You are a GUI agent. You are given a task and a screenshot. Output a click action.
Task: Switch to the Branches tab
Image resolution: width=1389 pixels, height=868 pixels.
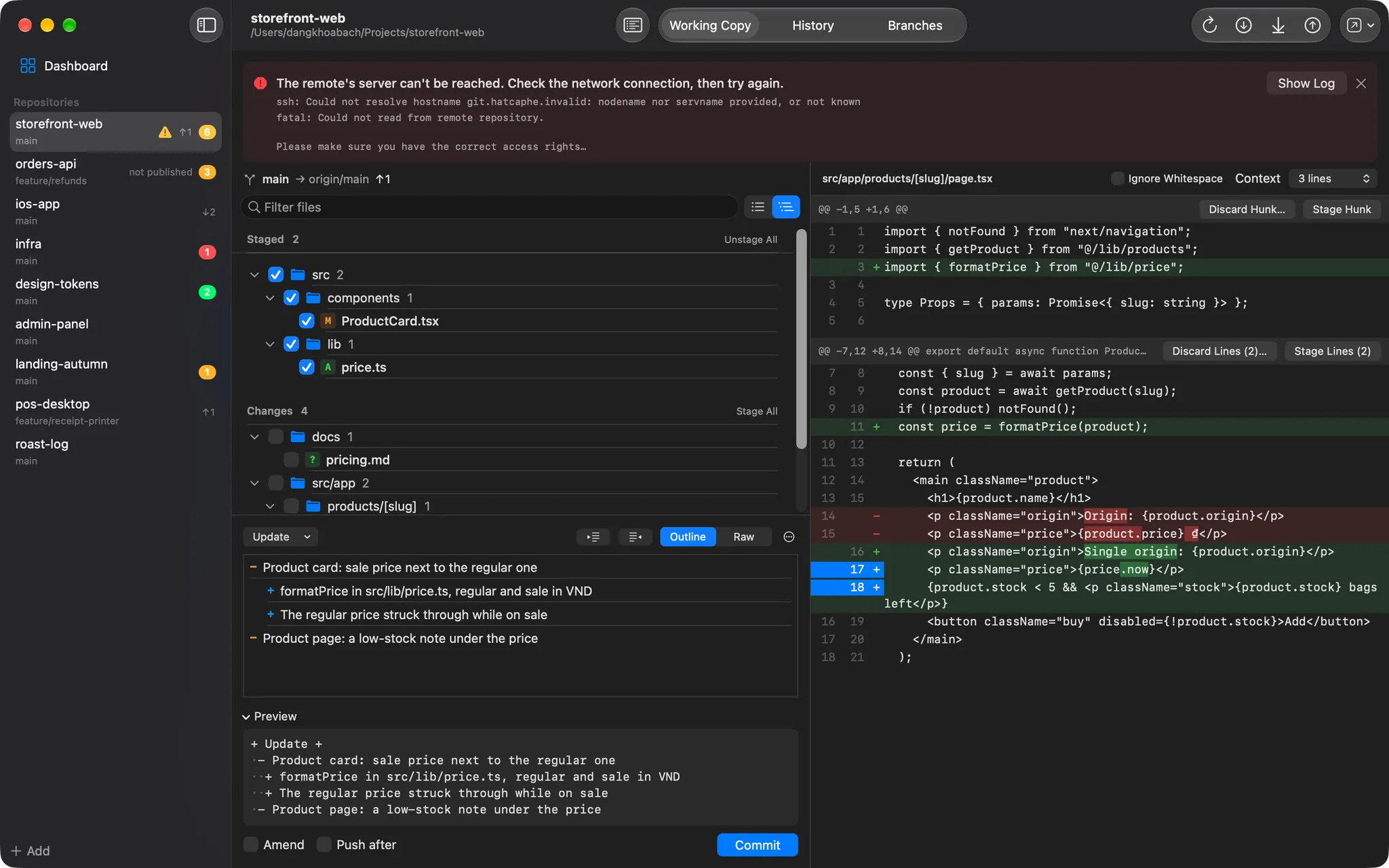coord(914,25)
